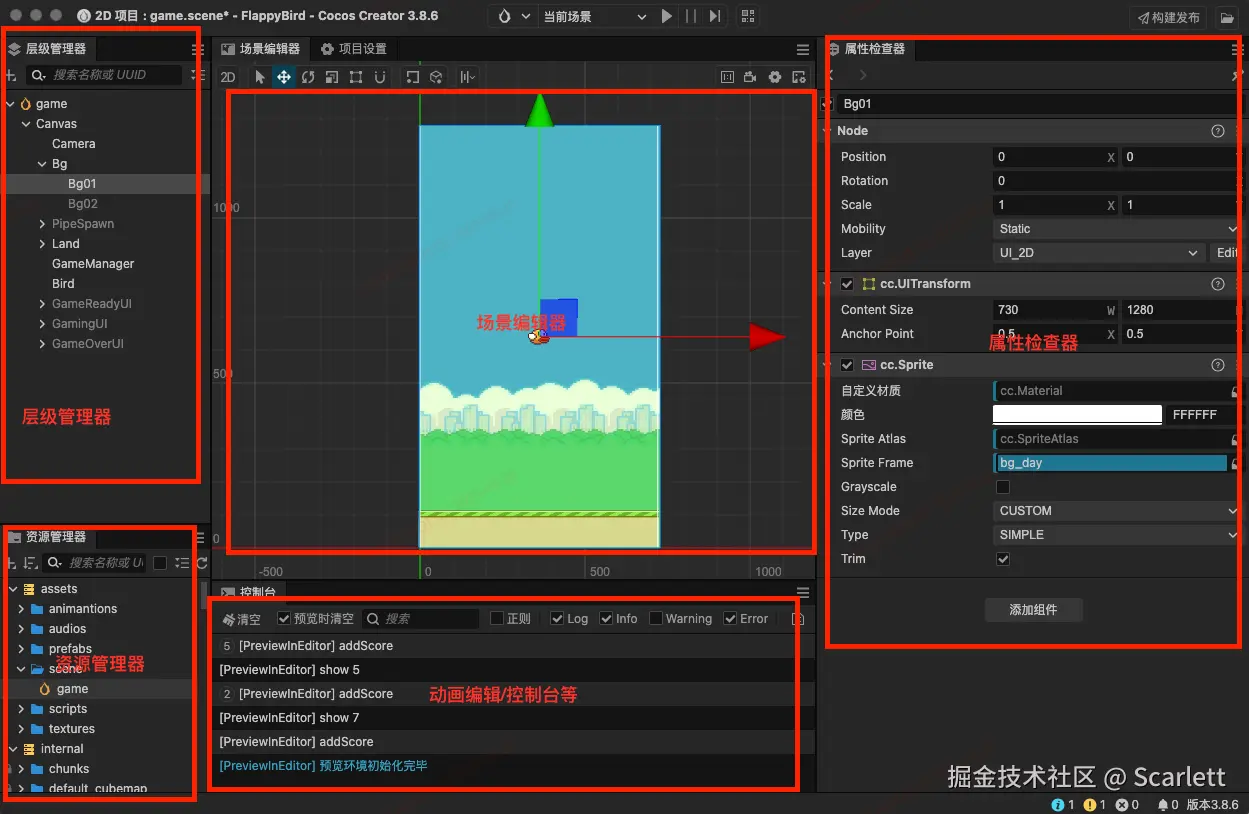1249x814 pixels.
Task: Select the 资源管理器 tab
Action: point(48,537)
